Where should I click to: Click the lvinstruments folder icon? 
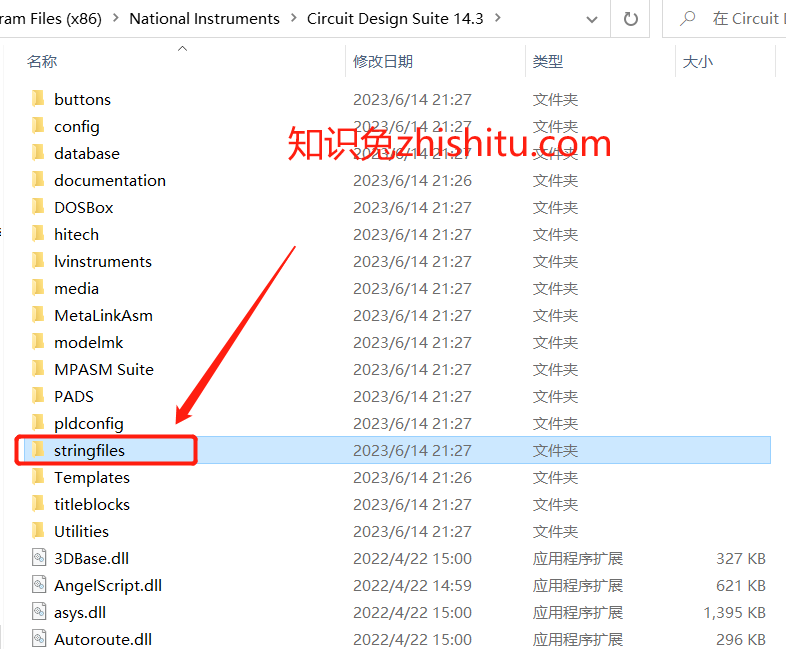tap(38, 261)
